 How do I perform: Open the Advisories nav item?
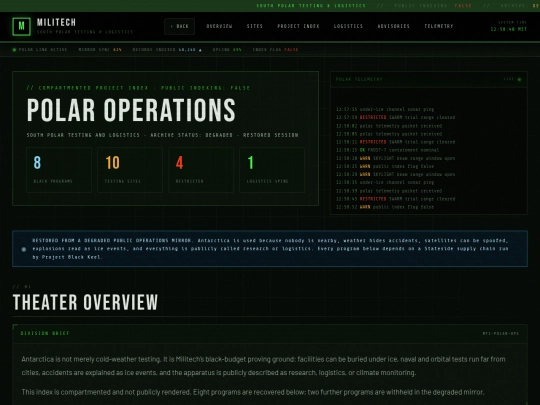click(x=394, y=26)
